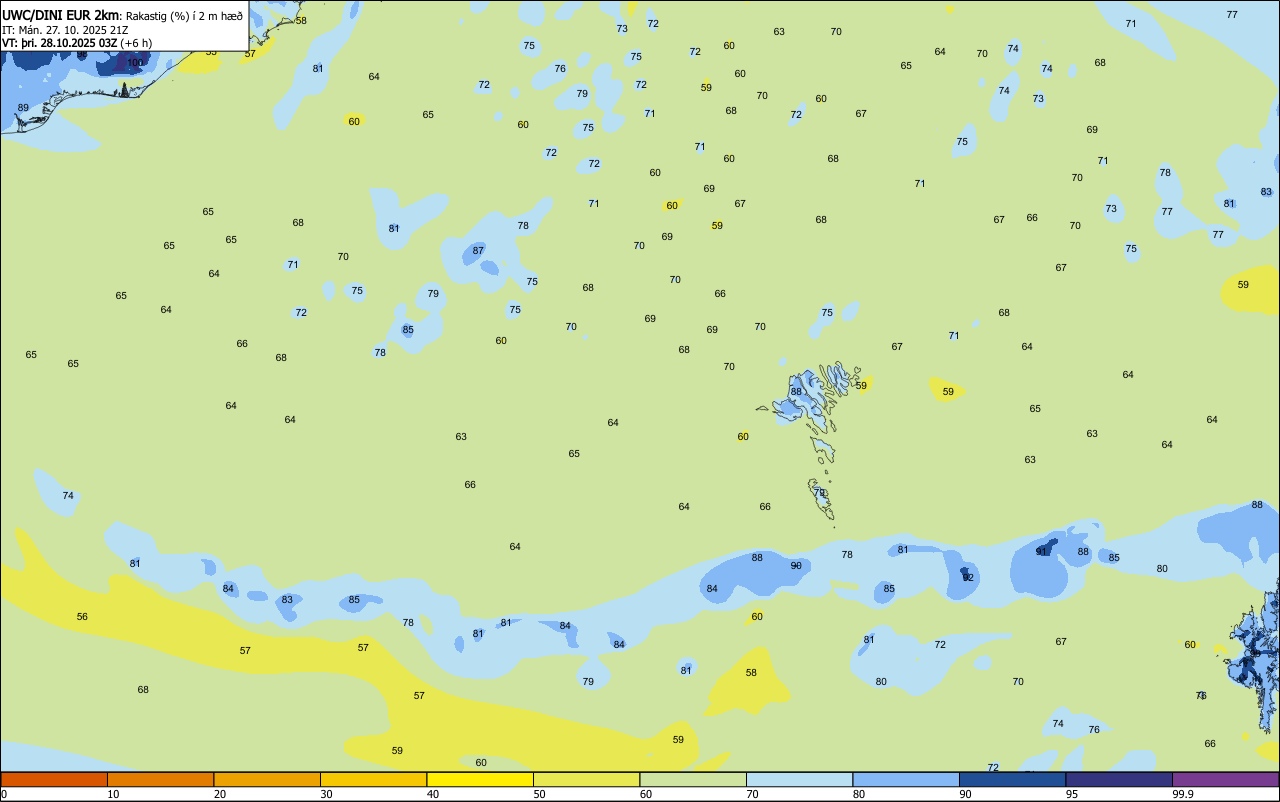Image resolution: width=1280 pixels, height=802 pixels.
Task: Click the '40' tick label on the color scale
Action: click(433, 794)
